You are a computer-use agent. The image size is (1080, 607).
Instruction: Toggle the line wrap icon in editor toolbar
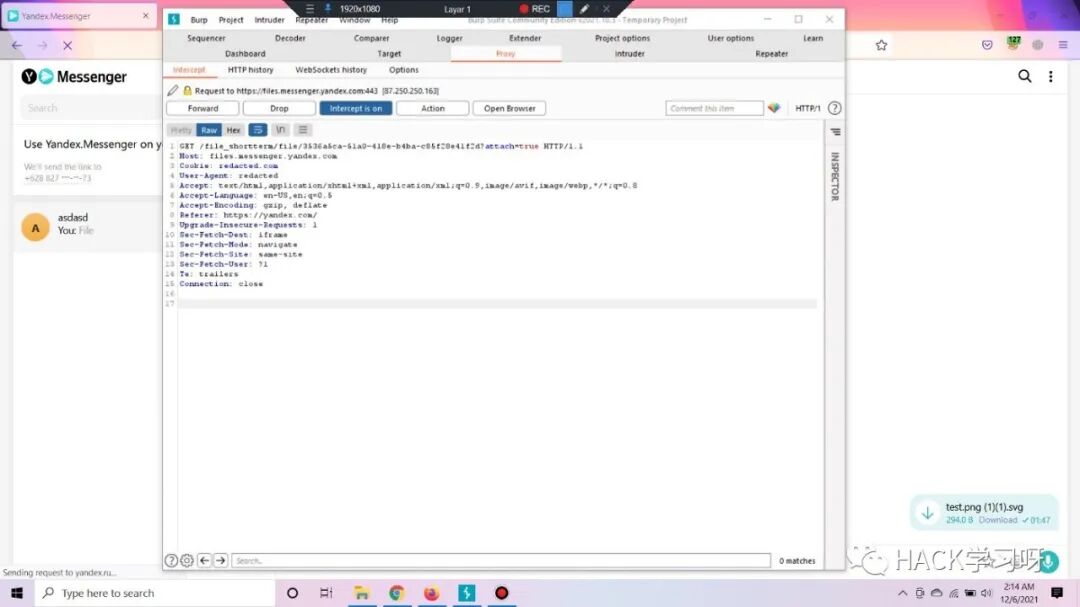(x=258, y=130)
